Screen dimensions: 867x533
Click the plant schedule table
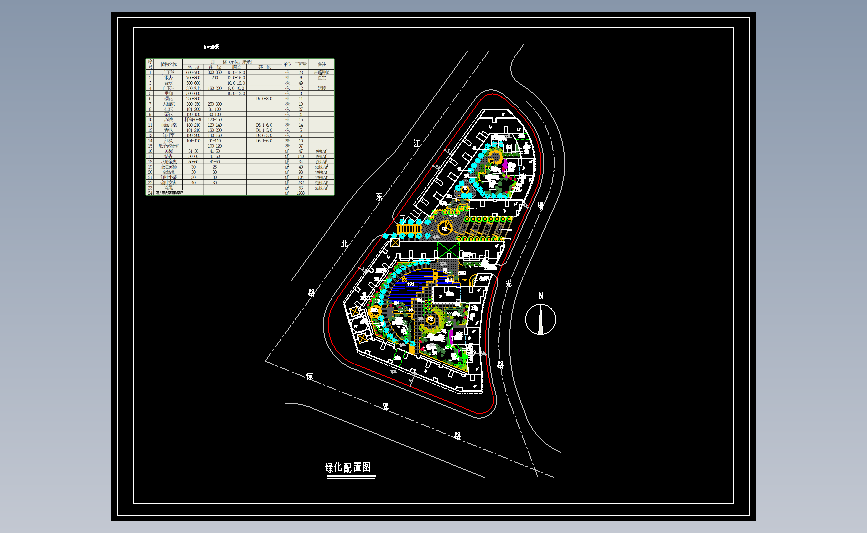pos(240,127)
